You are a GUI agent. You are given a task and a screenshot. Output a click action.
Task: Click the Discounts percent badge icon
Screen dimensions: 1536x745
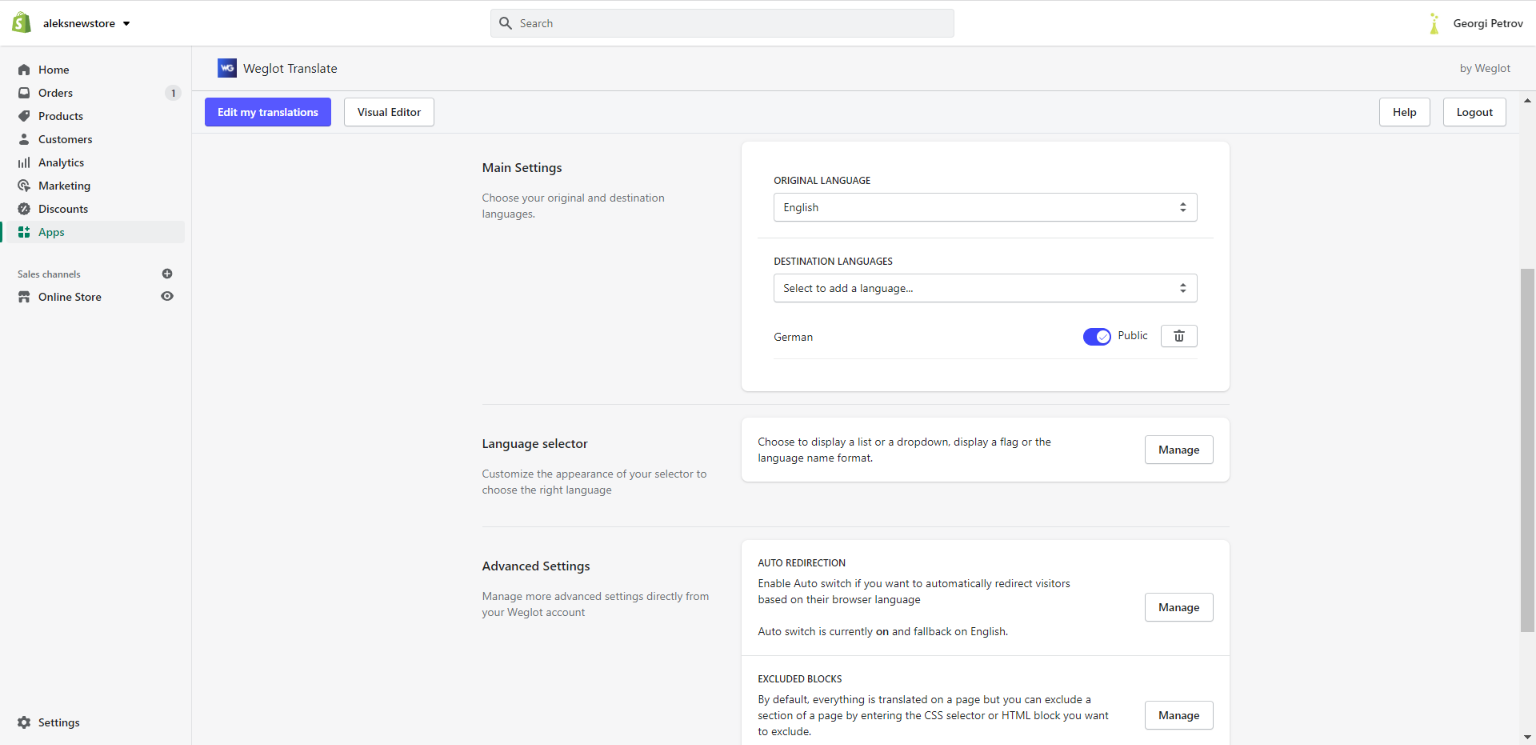(24, 209)
